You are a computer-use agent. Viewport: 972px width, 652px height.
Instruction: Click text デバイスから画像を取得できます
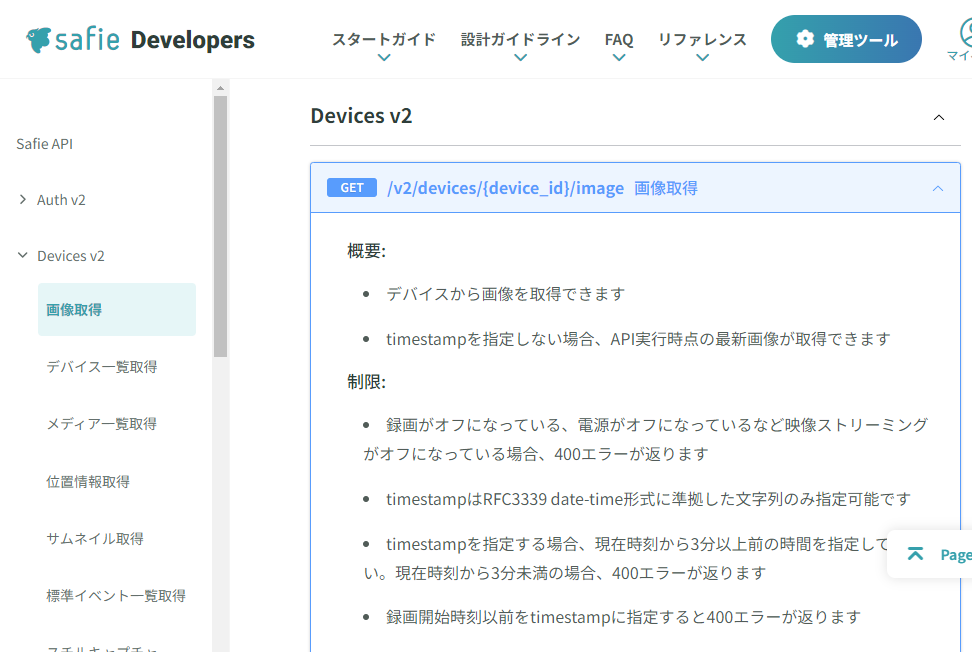(505, 294)
